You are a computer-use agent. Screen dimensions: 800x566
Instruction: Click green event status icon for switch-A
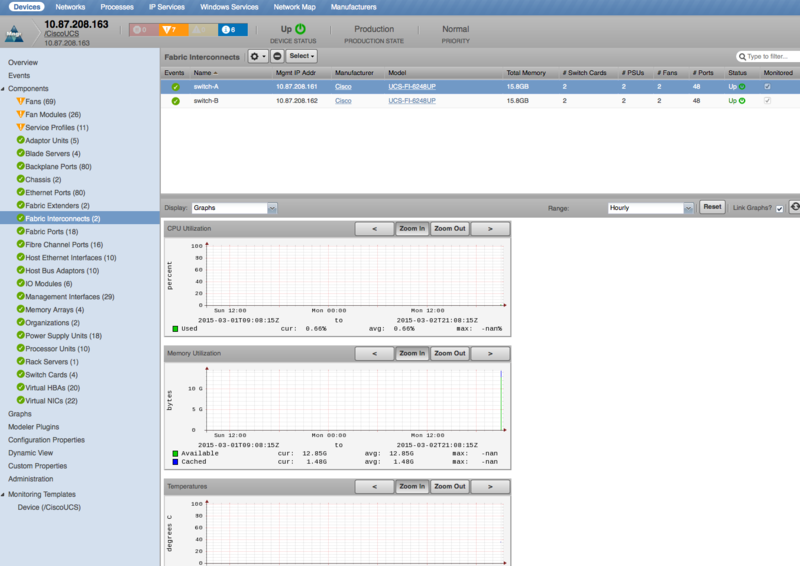[x=176, y=87]
